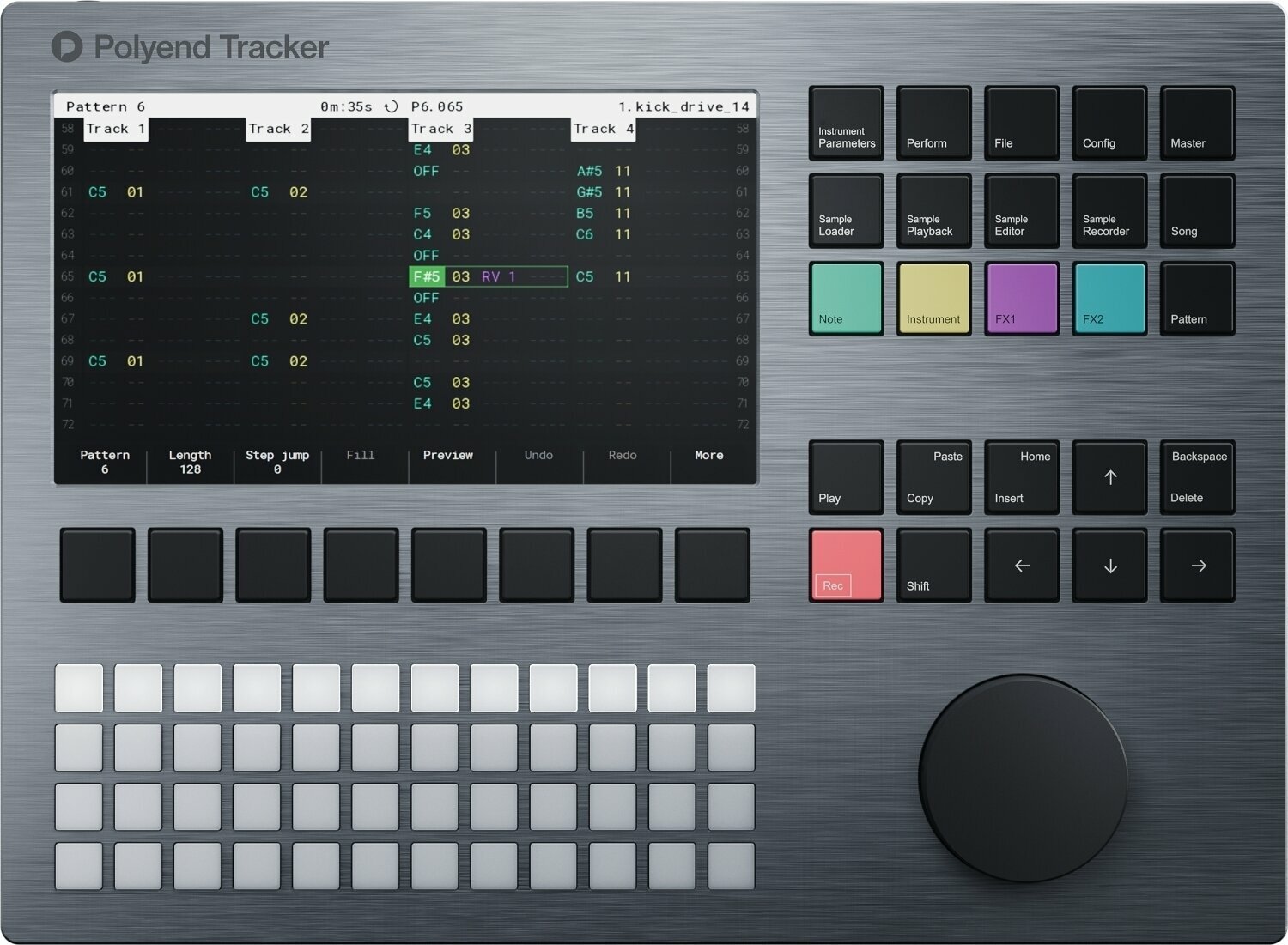Switch to the Config screen

tap(1109, 123)
